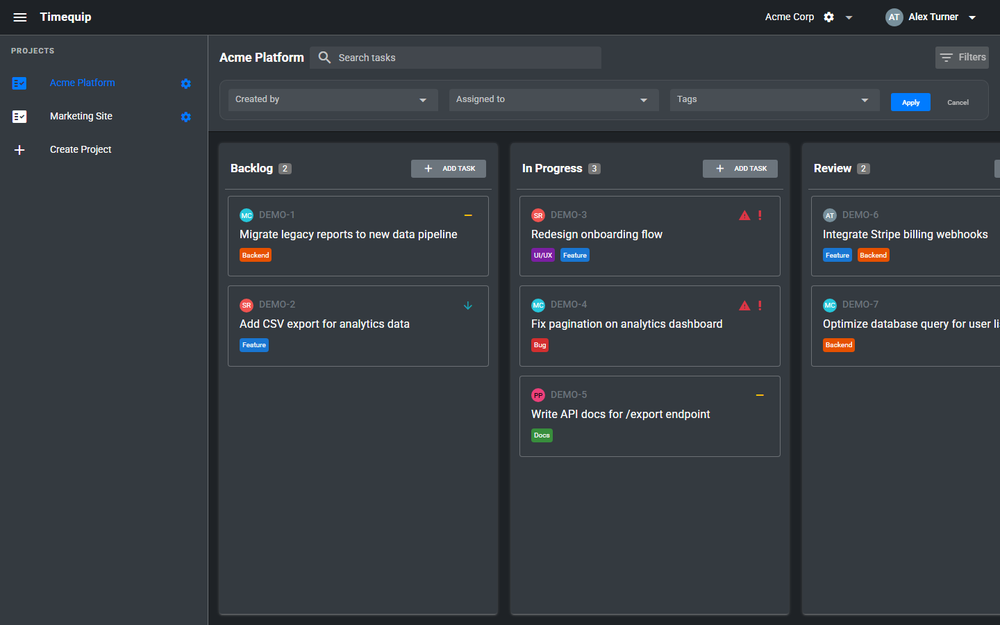The height and width of the screenshot is (625, 1000).
Task: Click PP avatar on DEMO-5 card
Action: pyautogui.click(x=538, y=395)
